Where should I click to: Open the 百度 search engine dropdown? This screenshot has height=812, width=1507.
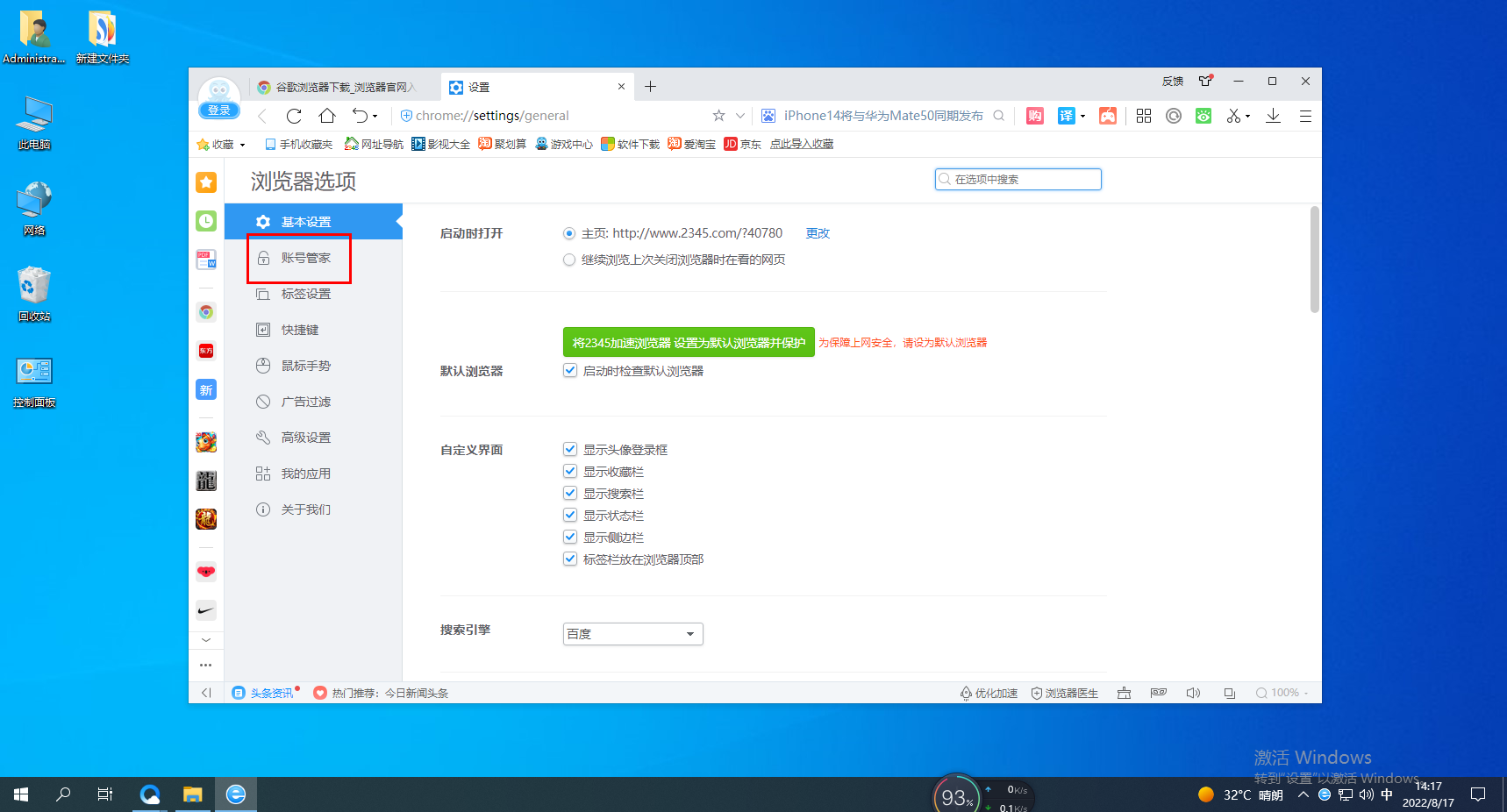click(x=632, y=634)
